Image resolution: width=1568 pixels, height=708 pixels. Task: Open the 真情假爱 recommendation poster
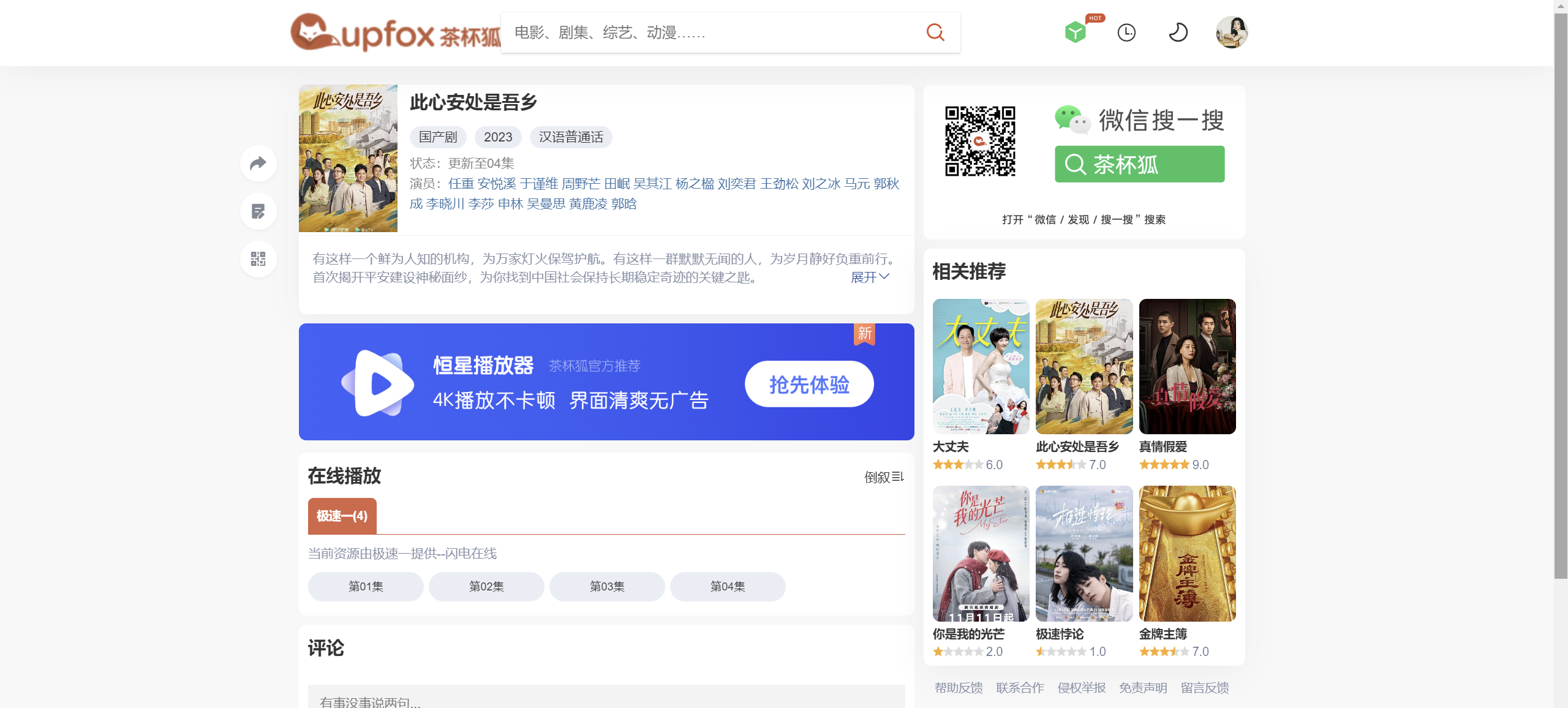pos(1187,366)
